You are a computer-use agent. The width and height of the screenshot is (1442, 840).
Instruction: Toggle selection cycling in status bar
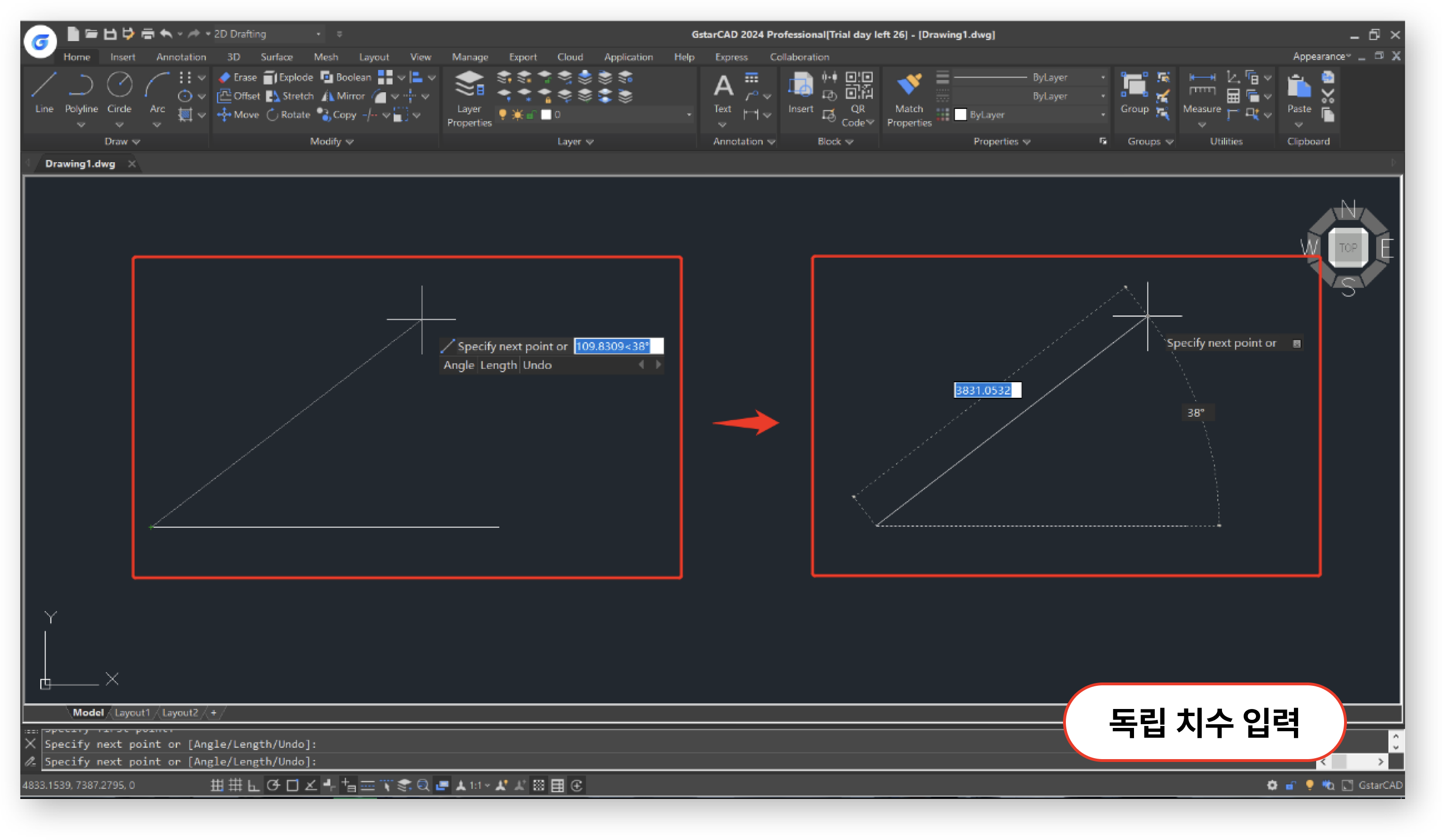(x=442, y=785)
